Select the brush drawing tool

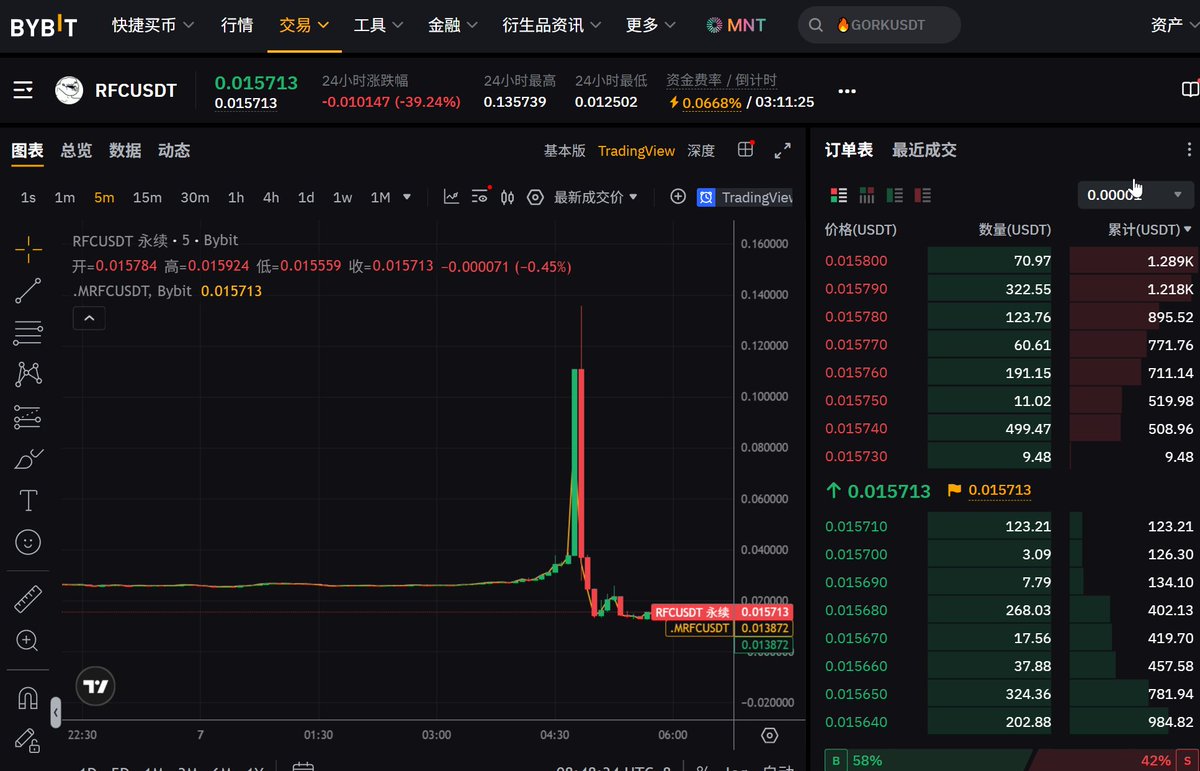pos(28,459)
